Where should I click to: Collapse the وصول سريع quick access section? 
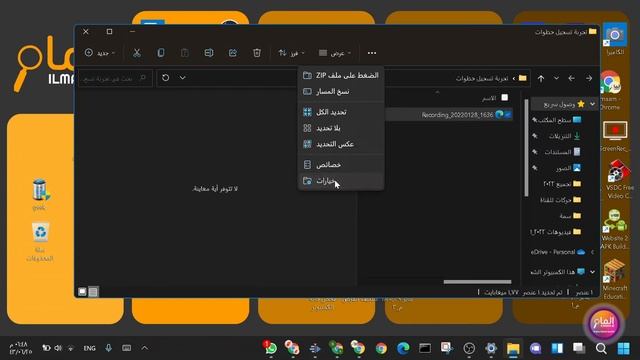592,104
